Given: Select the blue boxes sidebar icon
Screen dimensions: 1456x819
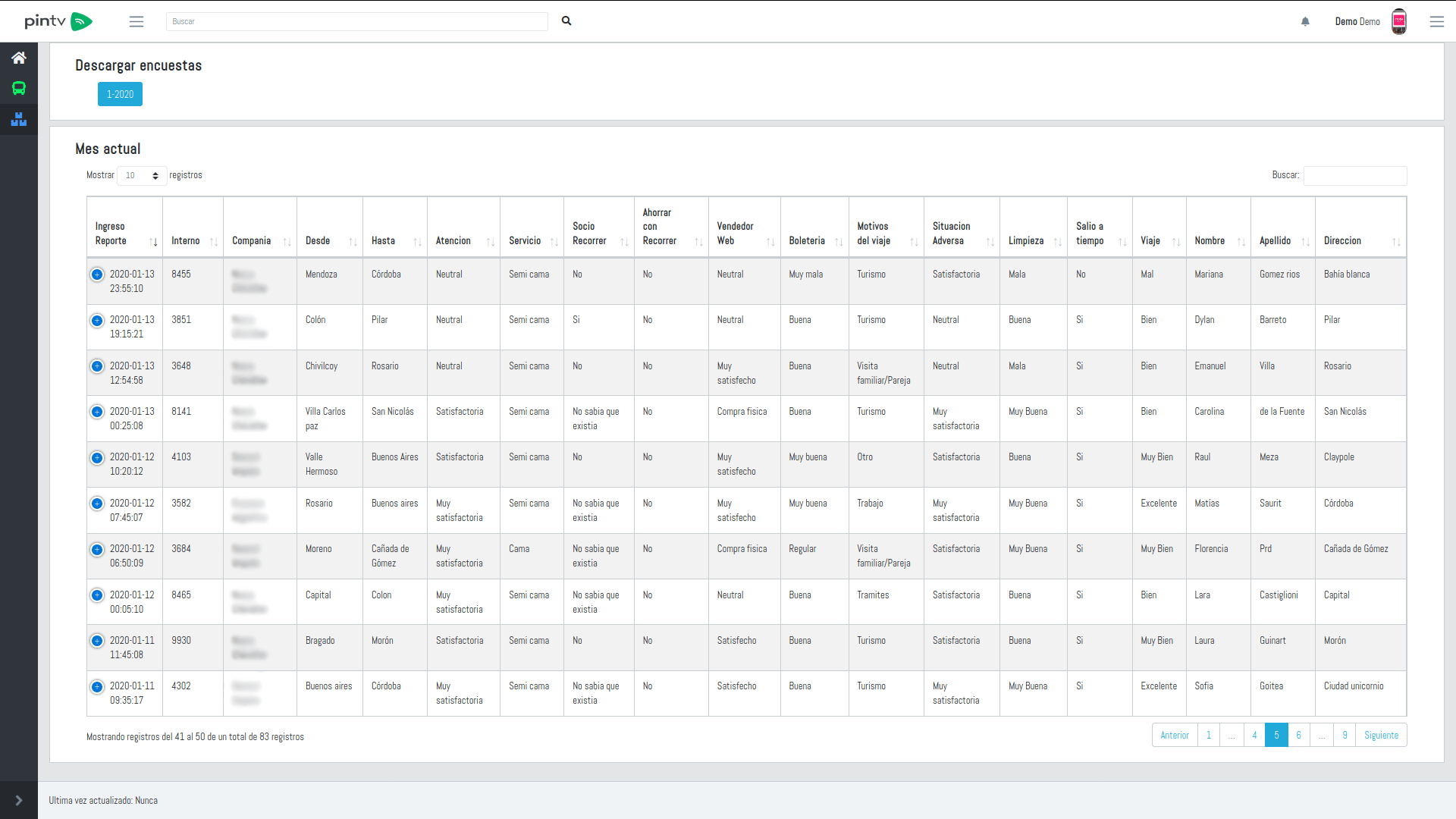Looking at the screenshot, I should click(19, 119).
